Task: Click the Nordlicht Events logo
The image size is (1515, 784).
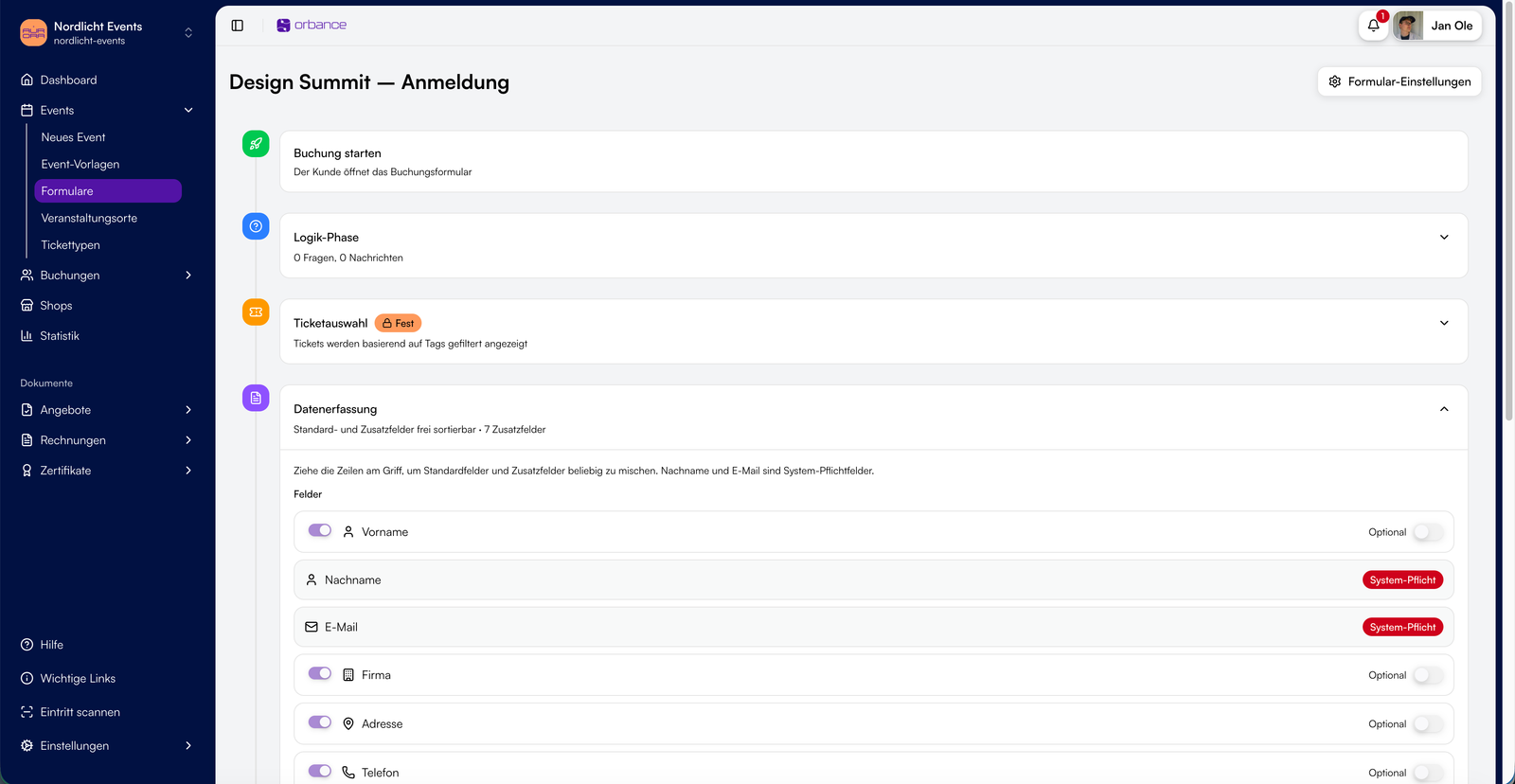Action: (33, 33)
